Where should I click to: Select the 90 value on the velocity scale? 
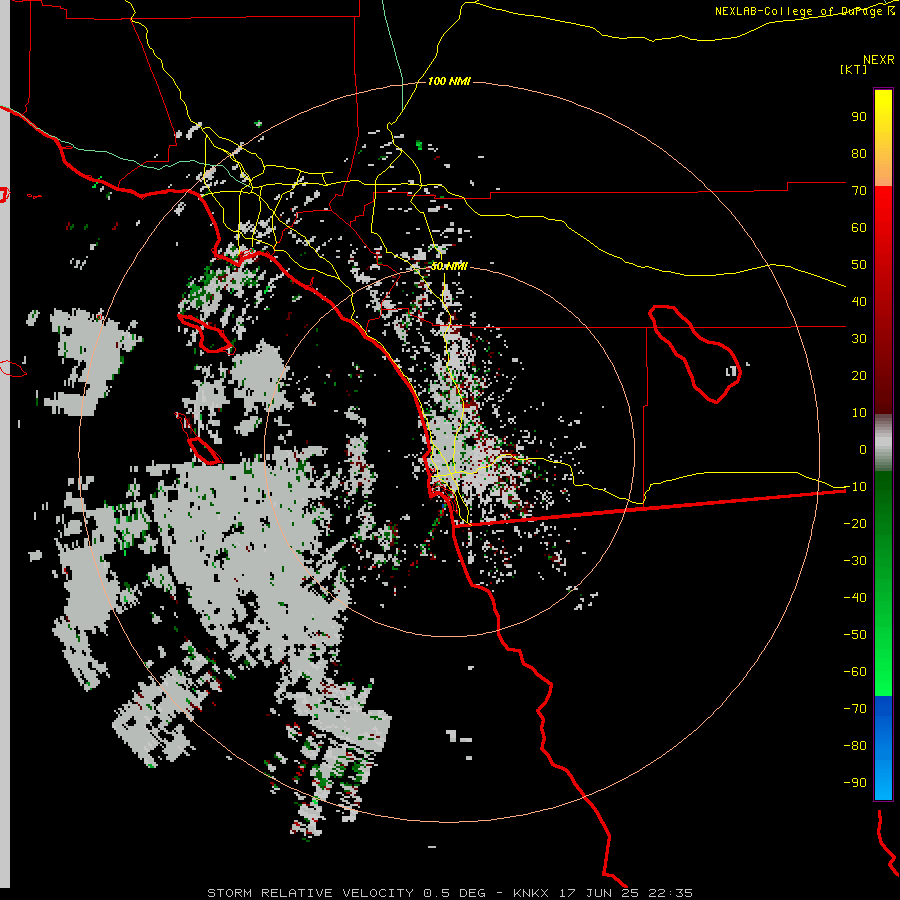(x=859, y=117)
